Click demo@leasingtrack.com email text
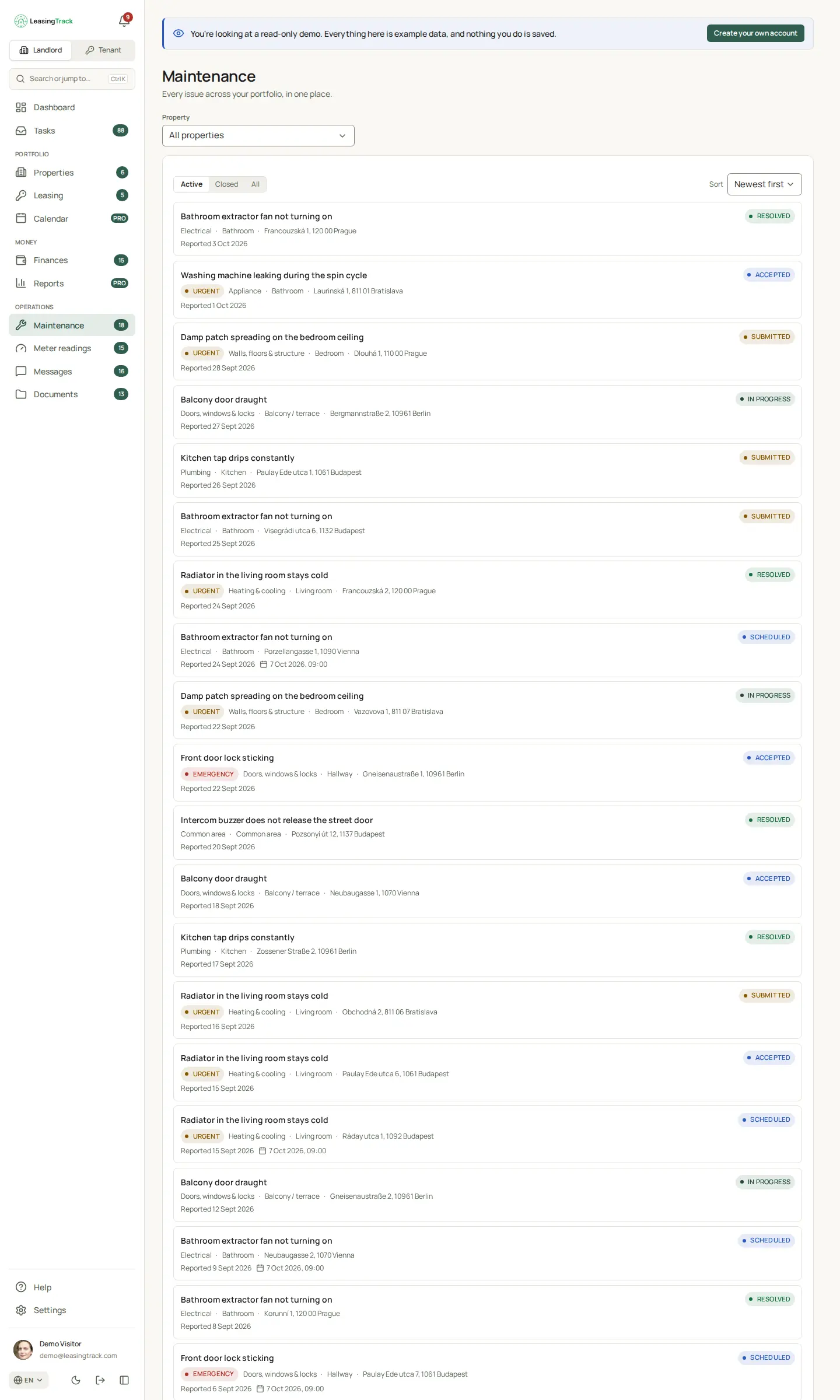 coord(78,1356)
